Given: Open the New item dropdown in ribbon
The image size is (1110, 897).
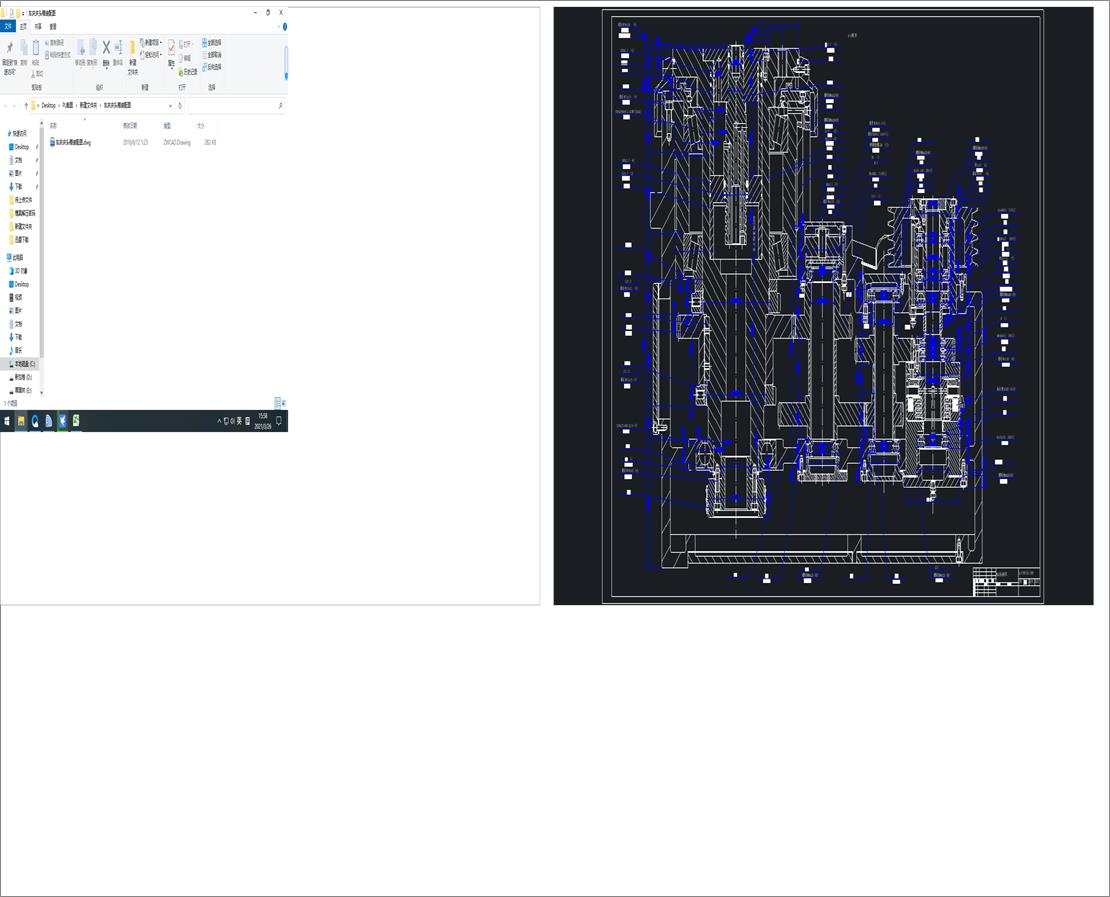Looking at the screenshot, I should point(151,42).
